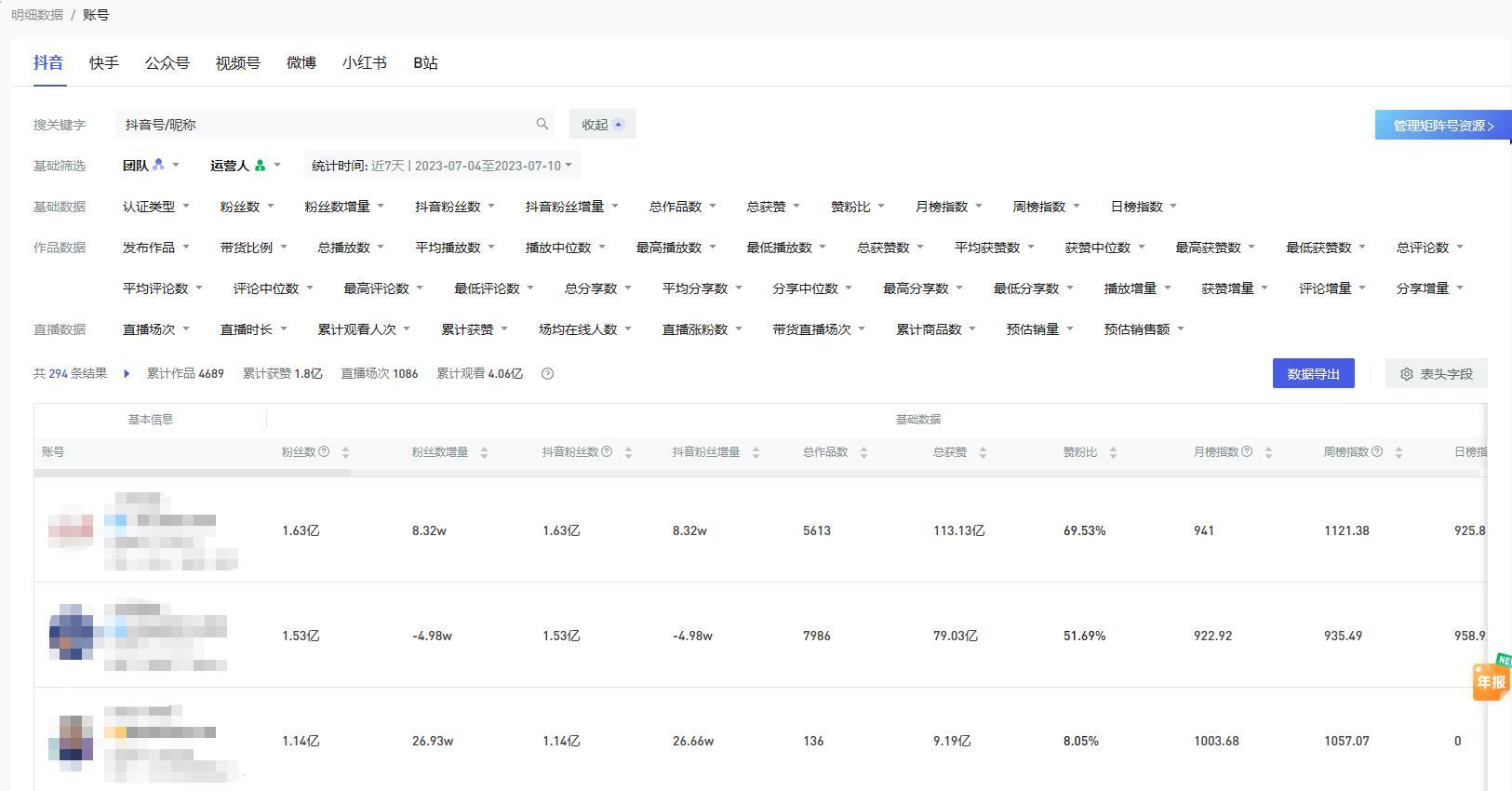Image resolution: width=1512 pixels, height=791 pixels.
Task: Sort by 赞粉比 column arrows
Action: pyautogui.click(x=1113, y=452)
